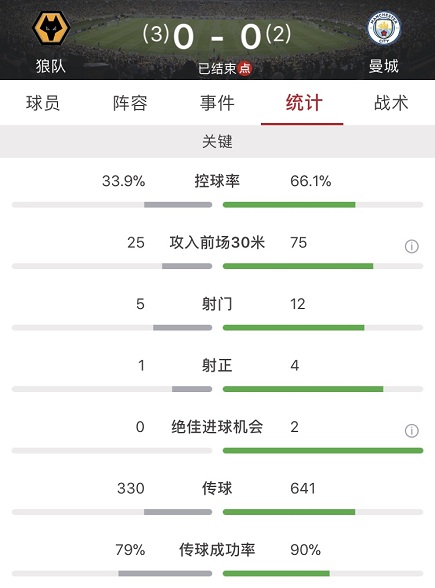Click the 射正 stat label
The width and height of the screenshot is (435, 588).
click(217, 365)
